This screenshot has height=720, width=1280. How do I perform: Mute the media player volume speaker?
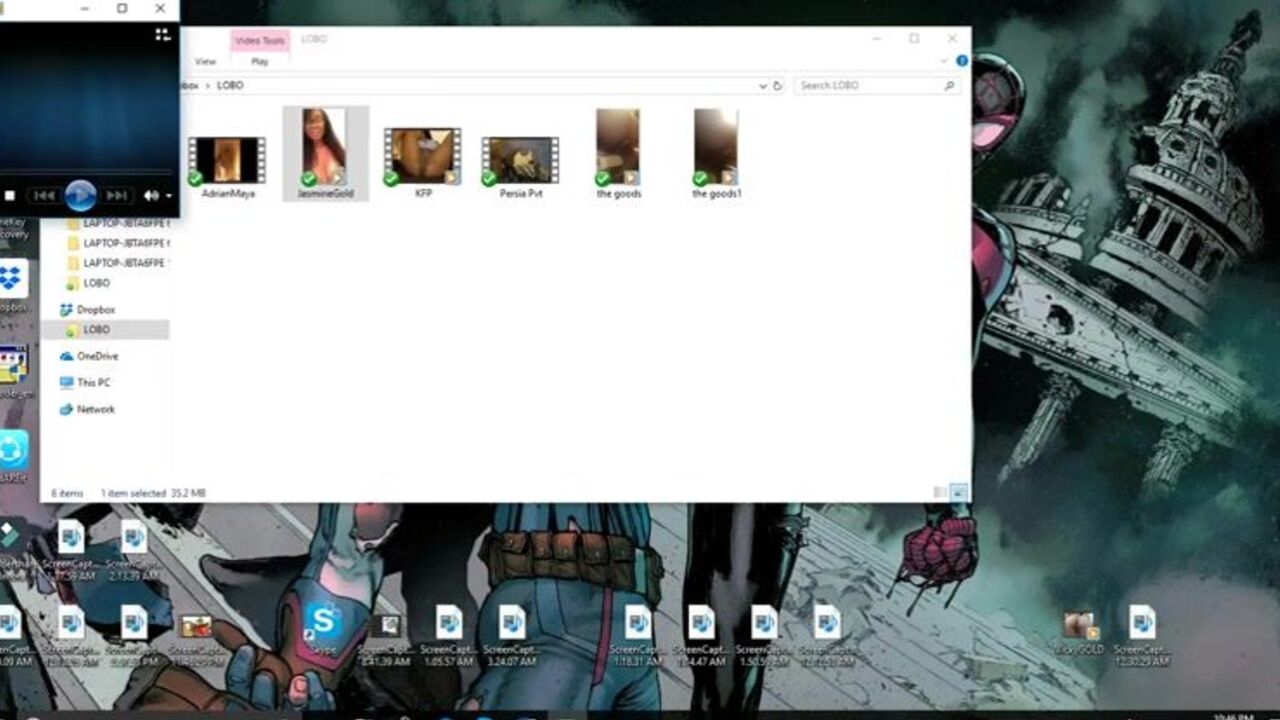coord(151,196)
